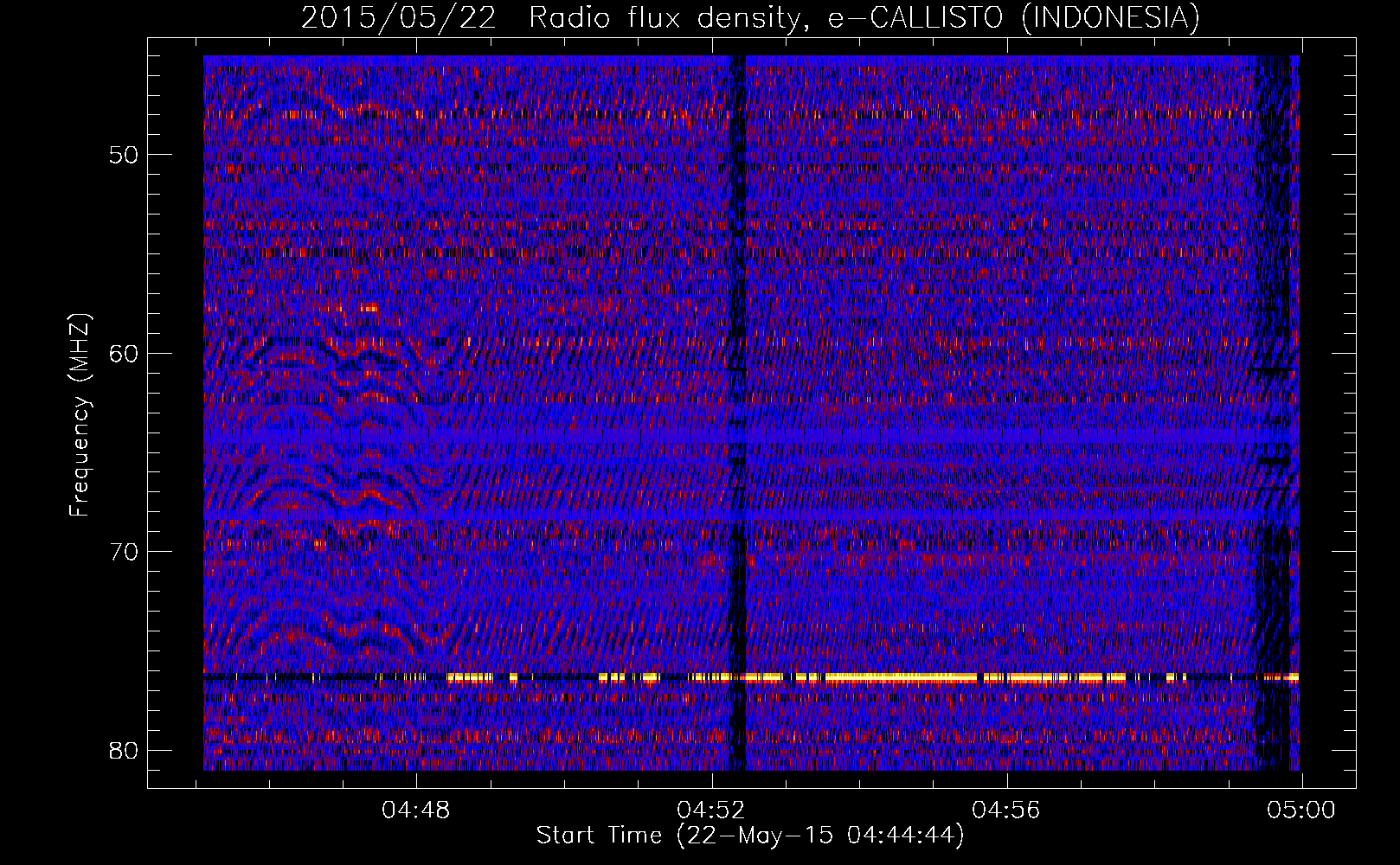This screenshot has height=865, width=1400.
Task: Click the 04:52 time tick label
Action: 712,811
